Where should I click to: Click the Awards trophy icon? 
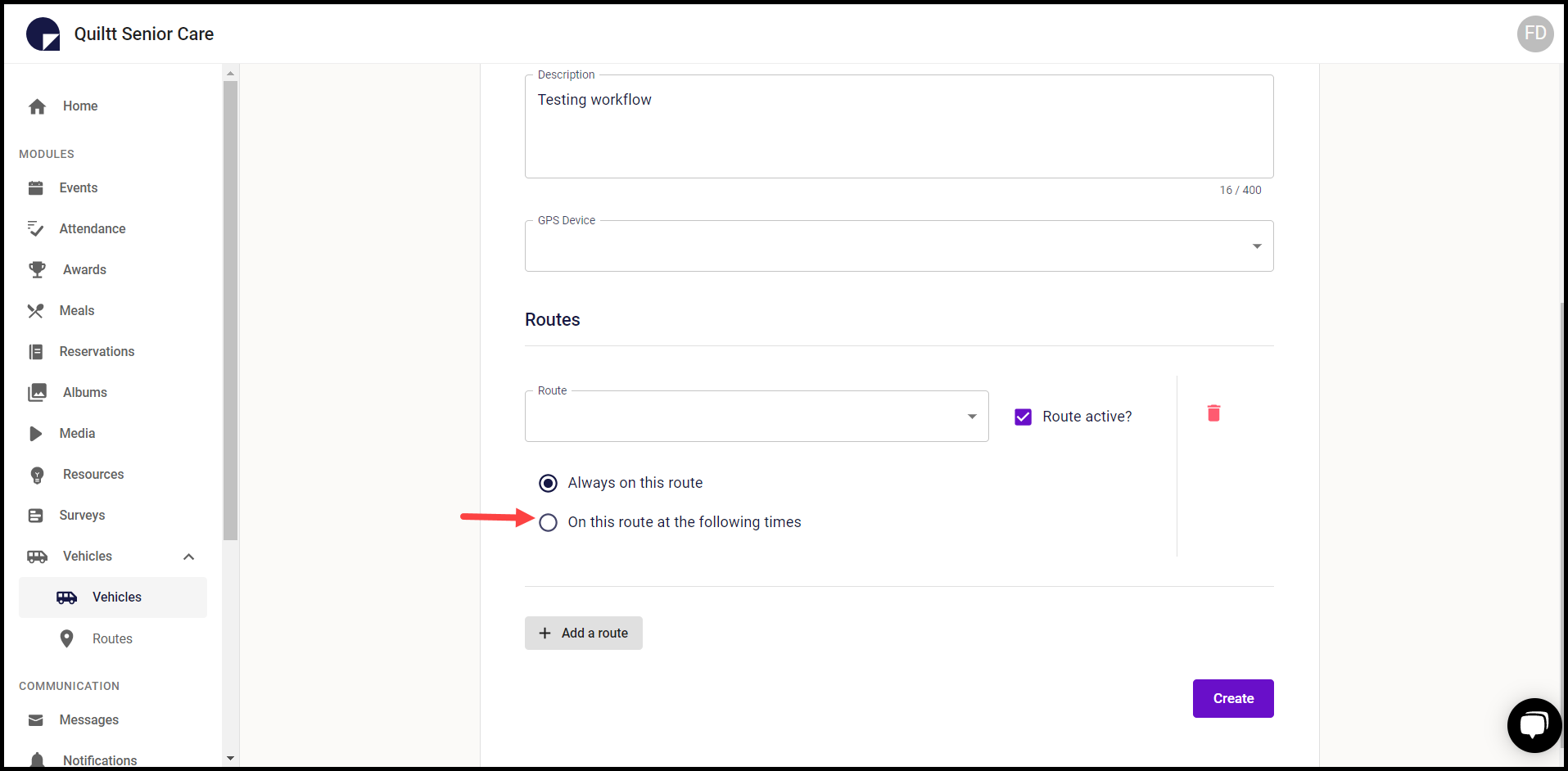[x=37, y=270]
